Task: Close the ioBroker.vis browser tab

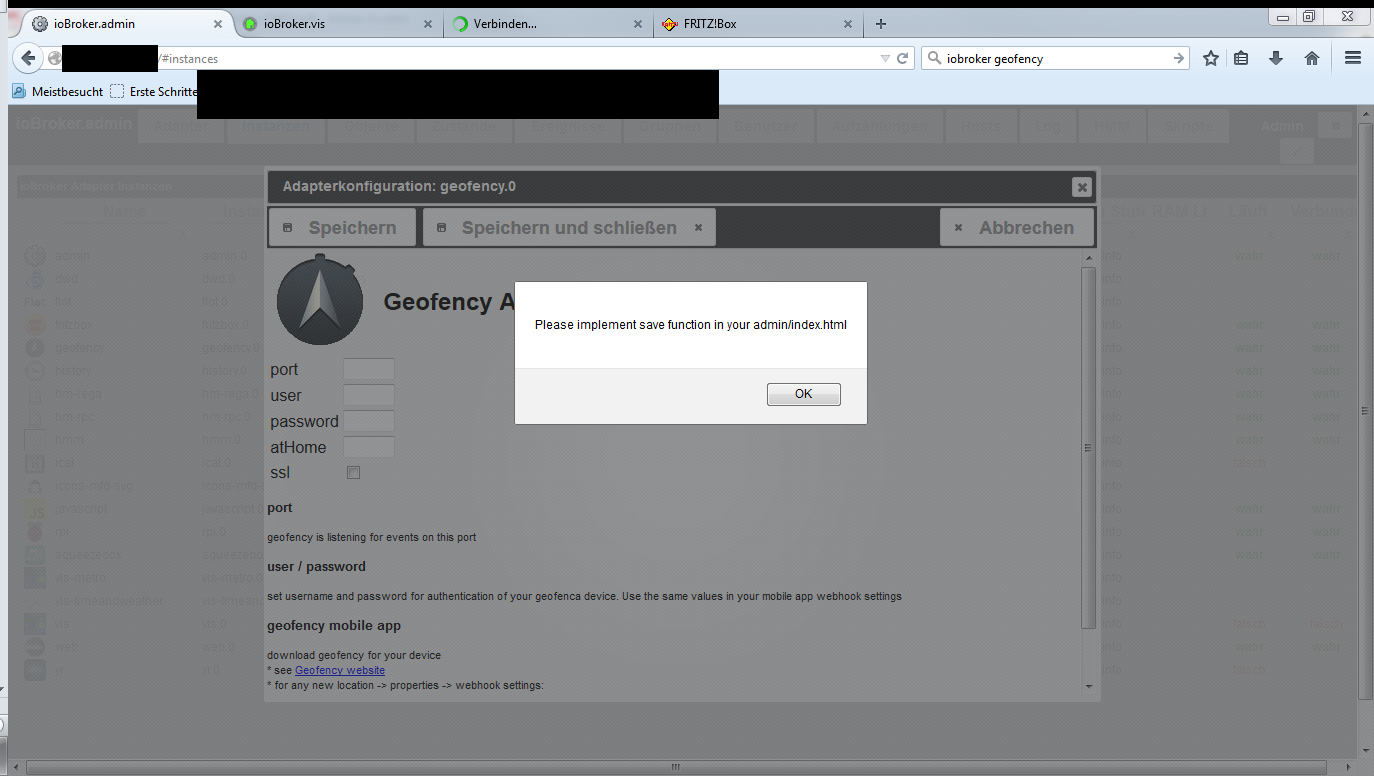Action: [428, 24]
